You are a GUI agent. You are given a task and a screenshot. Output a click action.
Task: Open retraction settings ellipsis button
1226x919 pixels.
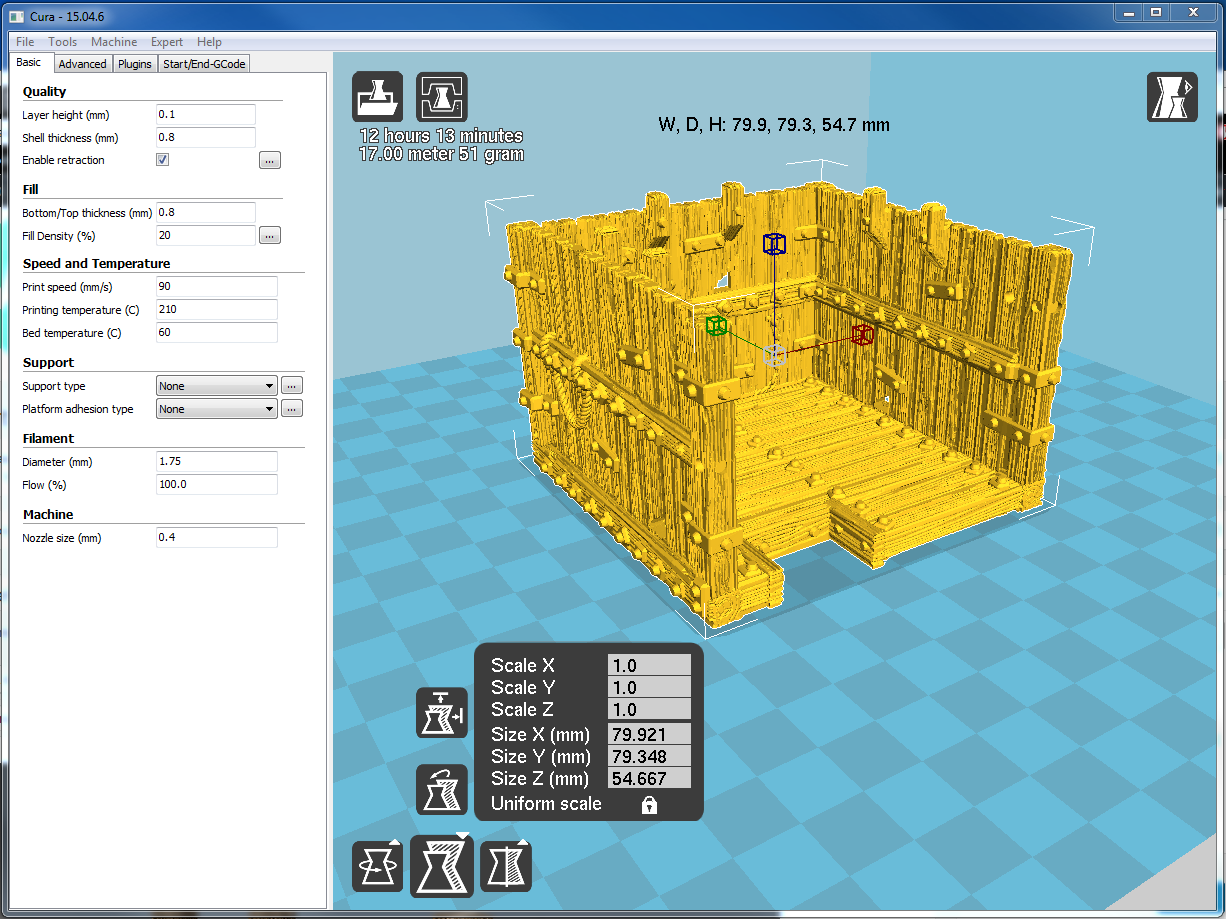coord(270,160)
